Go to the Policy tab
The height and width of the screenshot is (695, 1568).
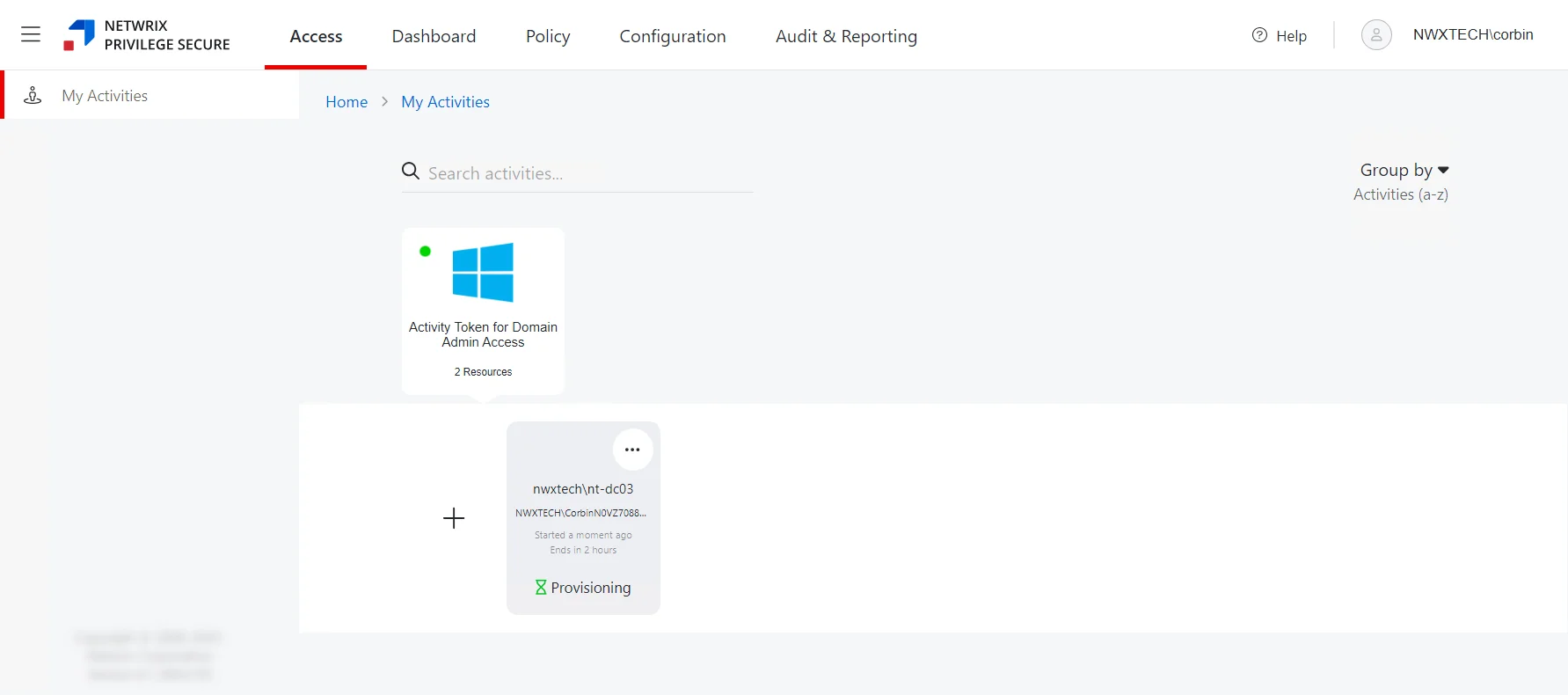click(548, 36)
